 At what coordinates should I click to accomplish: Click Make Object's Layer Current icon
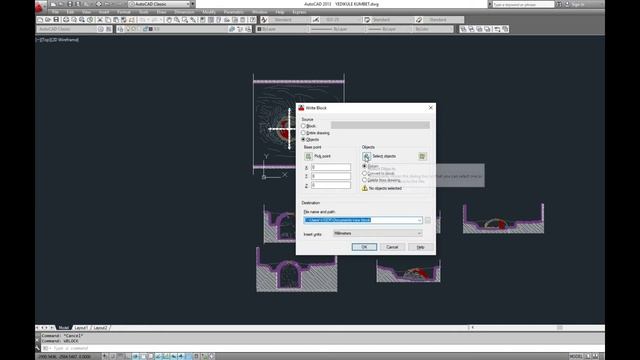tap(232, 29)
